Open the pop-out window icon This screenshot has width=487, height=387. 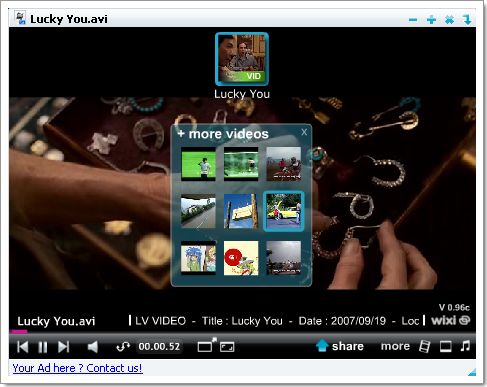[x=207, y=345]
